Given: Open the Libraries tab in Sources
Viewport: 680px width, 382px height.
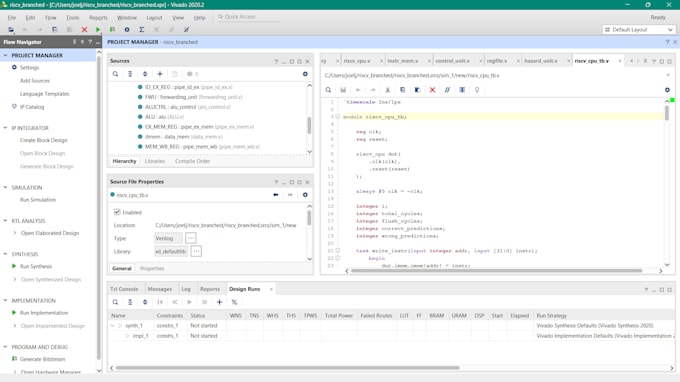Looking at the screenshot, I should coord(155,161).
